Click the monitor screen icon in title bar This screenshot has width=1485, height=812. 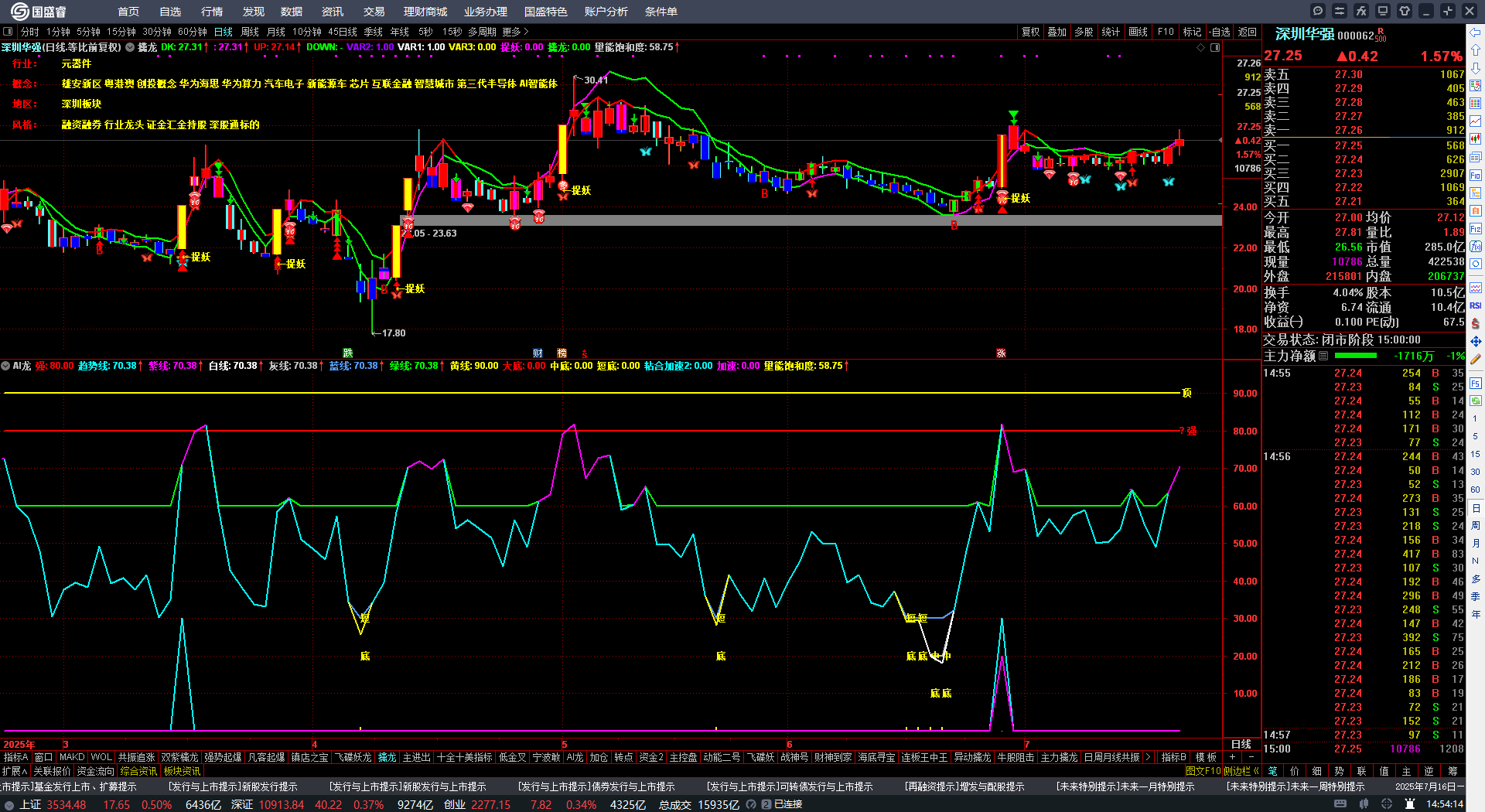point(1383,11)
